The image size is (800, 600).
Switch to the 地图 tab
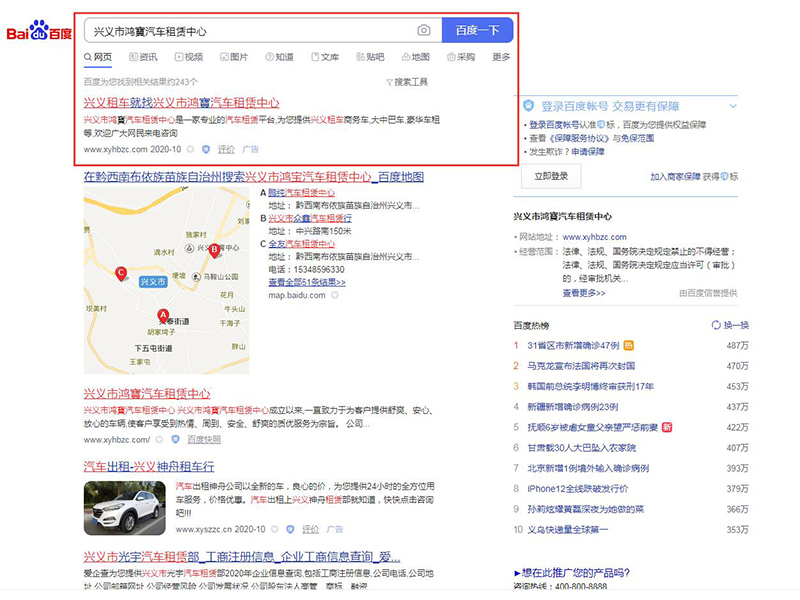pos(416,57)
